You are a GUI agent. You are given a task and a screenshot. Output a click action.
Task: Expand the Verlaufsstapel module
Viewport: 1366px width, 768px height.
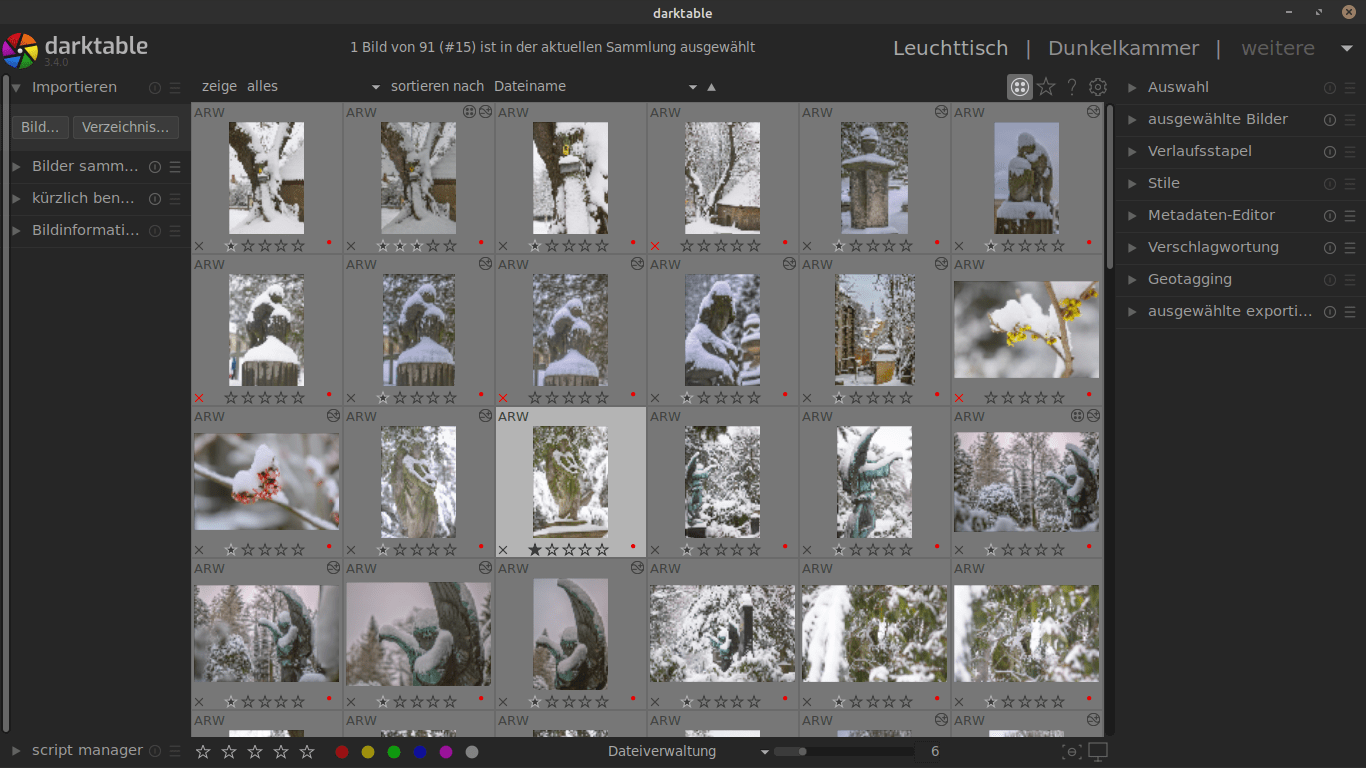click(1132, 152)
